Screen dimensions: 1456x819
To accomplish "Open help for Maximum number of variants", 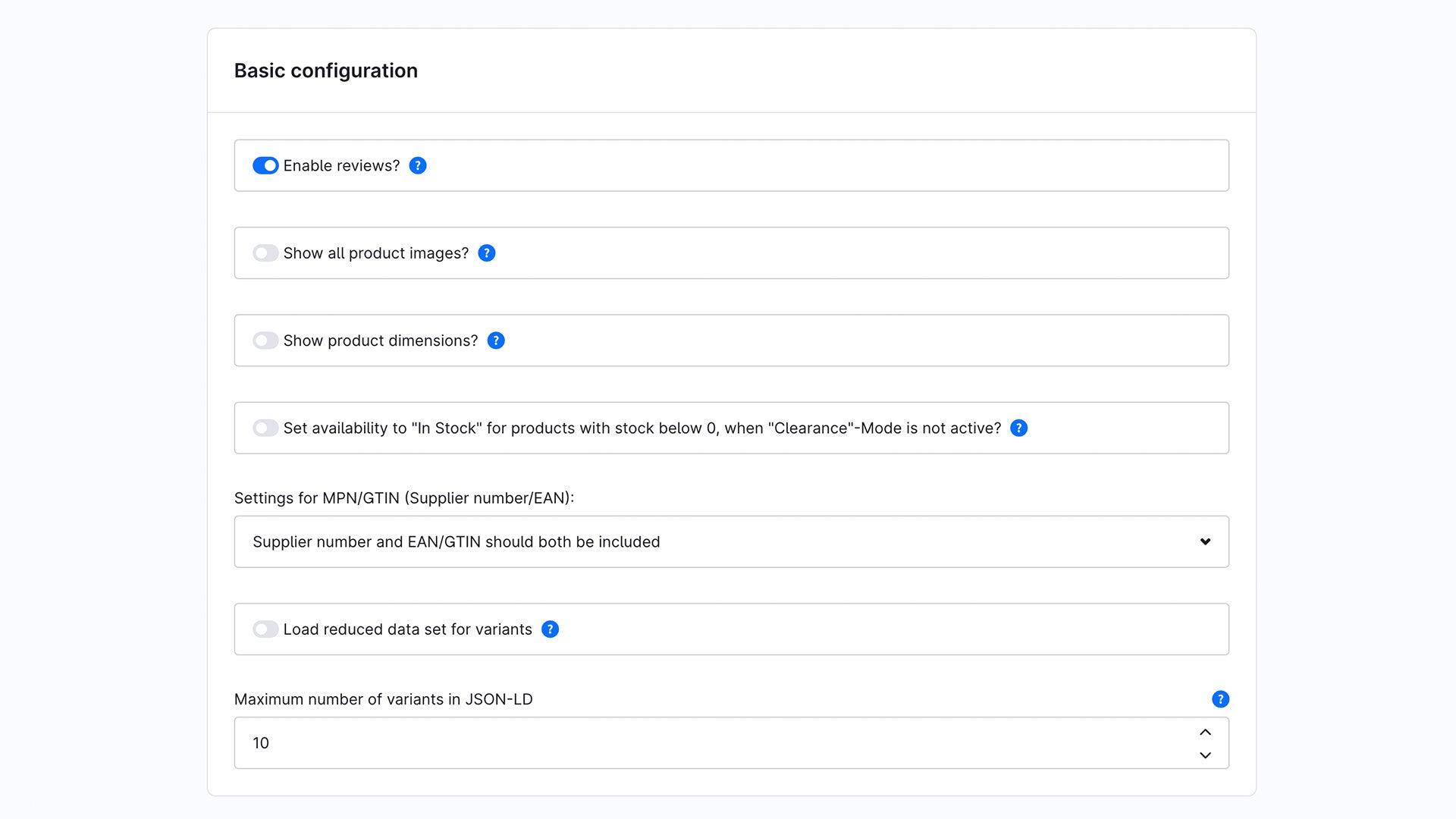I will [x=1220, y=699].
